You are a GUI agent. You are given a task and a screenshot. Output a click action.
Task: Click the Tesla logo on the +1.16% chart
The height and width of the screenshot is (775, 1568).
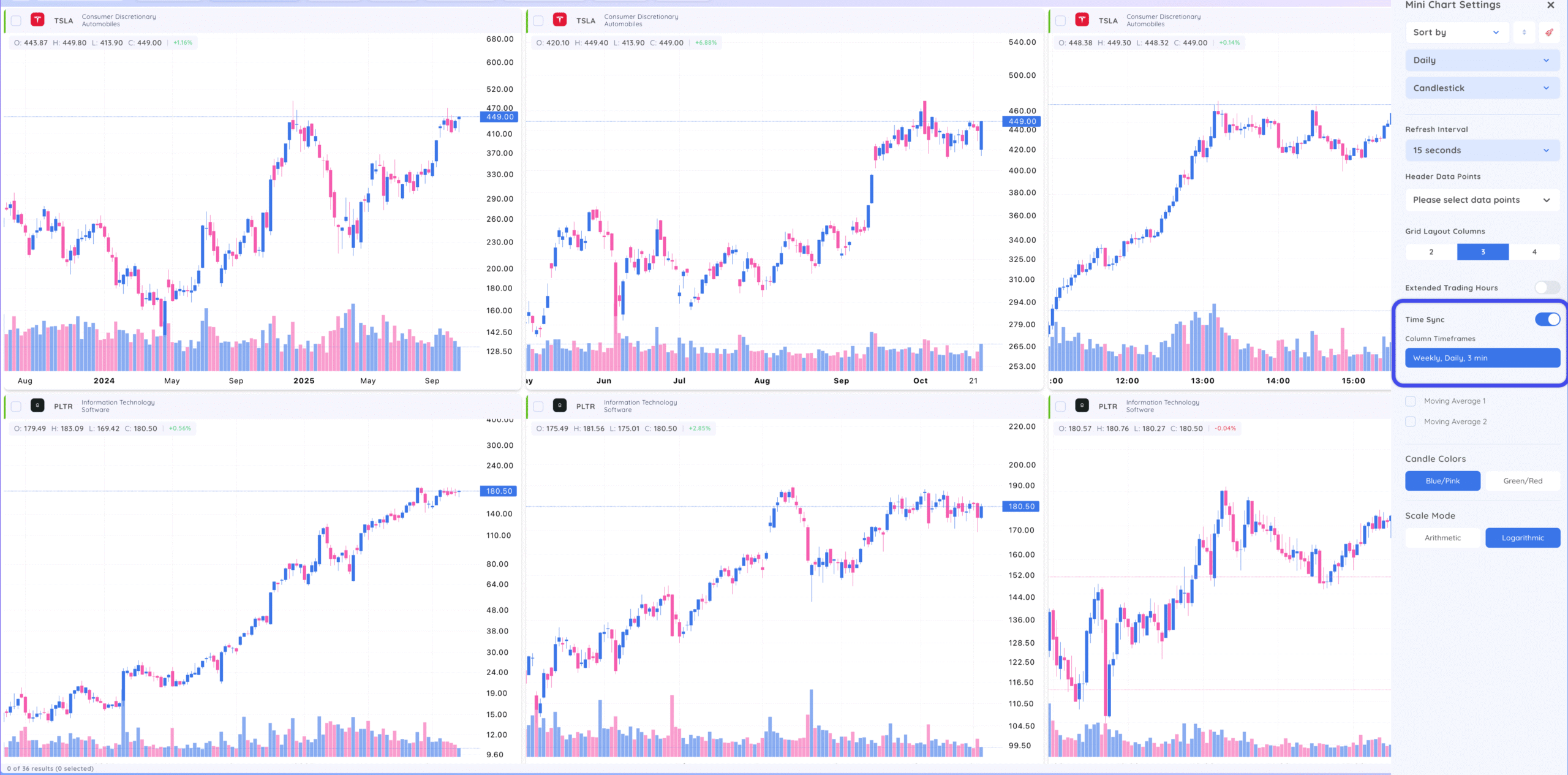[x=37, y=20]
